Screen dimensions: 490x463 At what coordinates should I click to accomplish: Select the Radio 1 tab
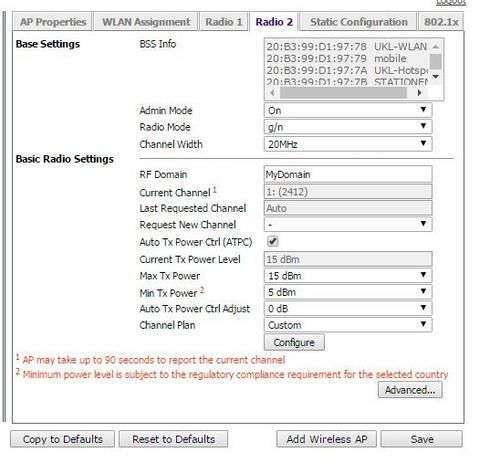224,22
